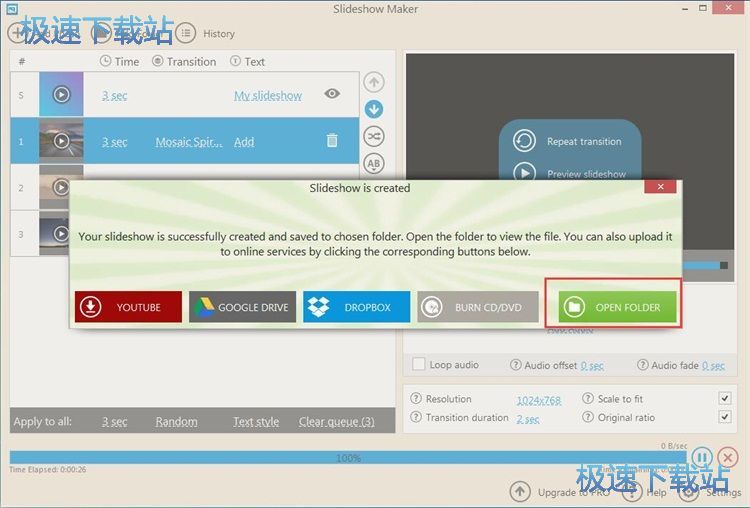Move slide down with blue arrow icon
The height and width of the screenshot is (508, 750).
[x=374, y=109]
